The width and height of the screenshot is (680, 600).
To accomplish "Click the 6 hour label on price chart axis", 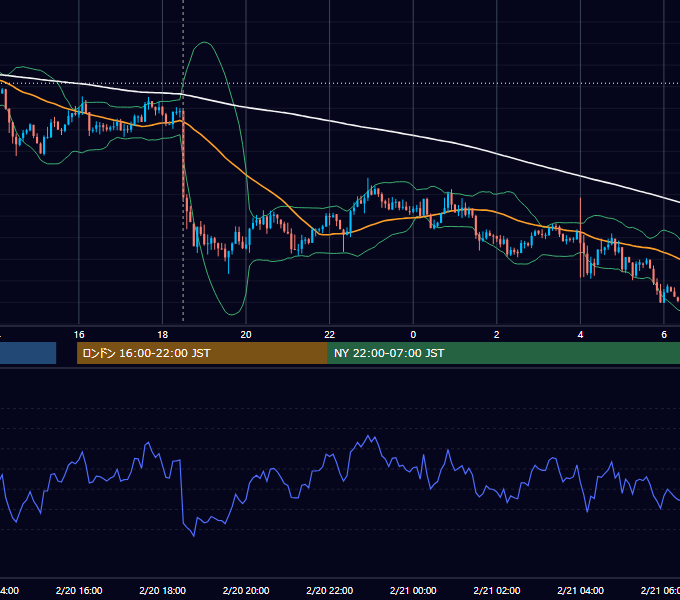I will (664, 334).
